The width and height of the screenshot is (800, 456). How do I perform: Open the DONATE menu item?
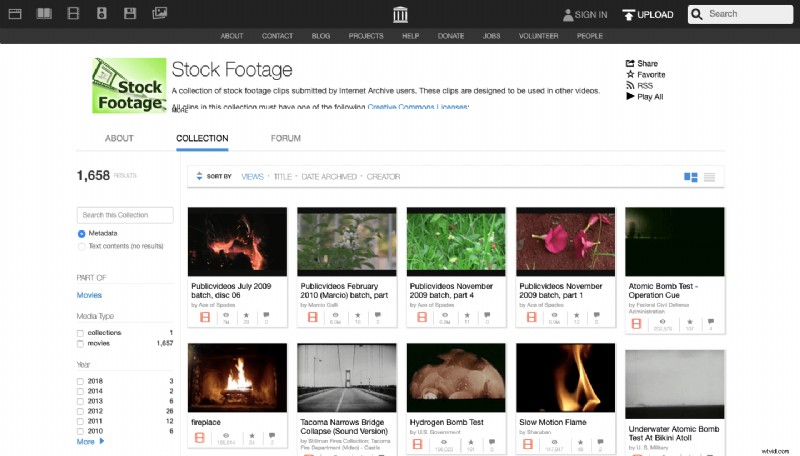tap(451, 36)
